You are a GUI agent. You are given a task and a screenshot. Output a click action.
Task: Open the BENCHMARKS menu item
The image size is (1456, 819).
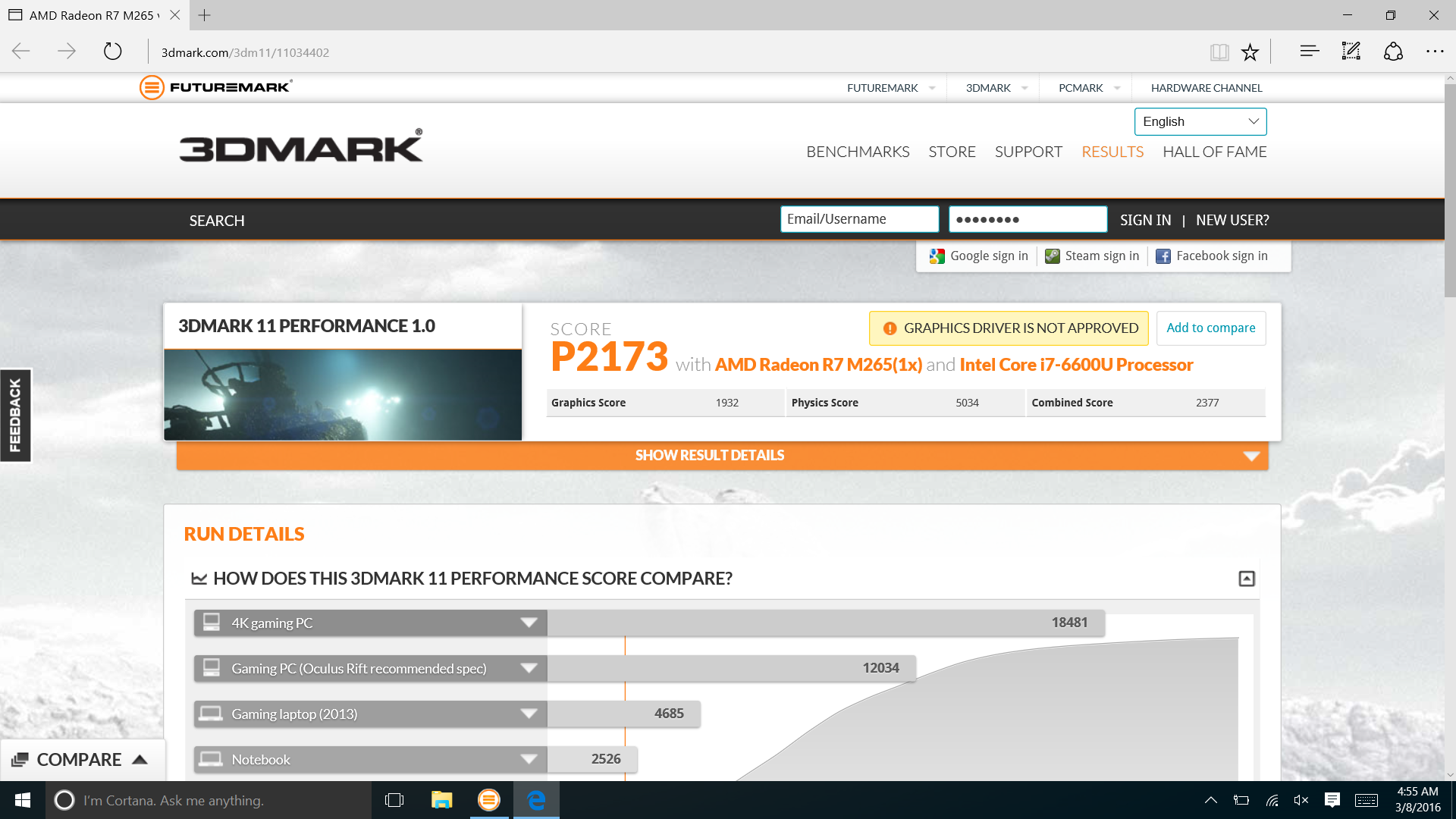(x=858, y=152)
